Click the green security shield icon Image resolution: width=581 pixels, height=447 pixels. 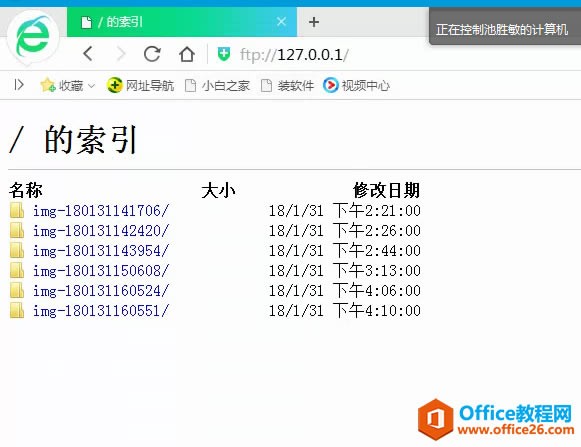click(224, 54)
